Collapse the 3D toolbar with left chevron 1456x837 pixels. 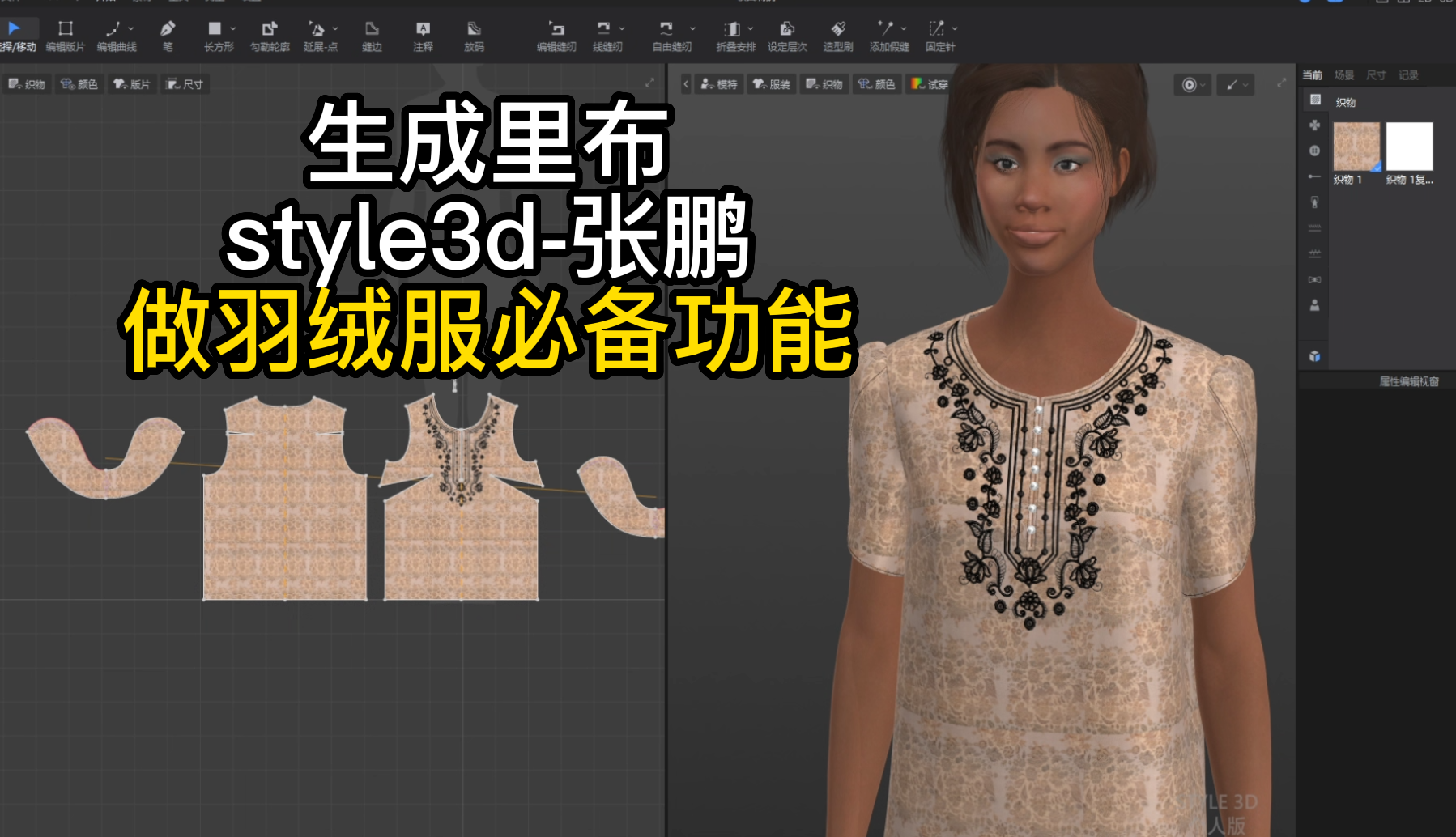click(686, 84)
